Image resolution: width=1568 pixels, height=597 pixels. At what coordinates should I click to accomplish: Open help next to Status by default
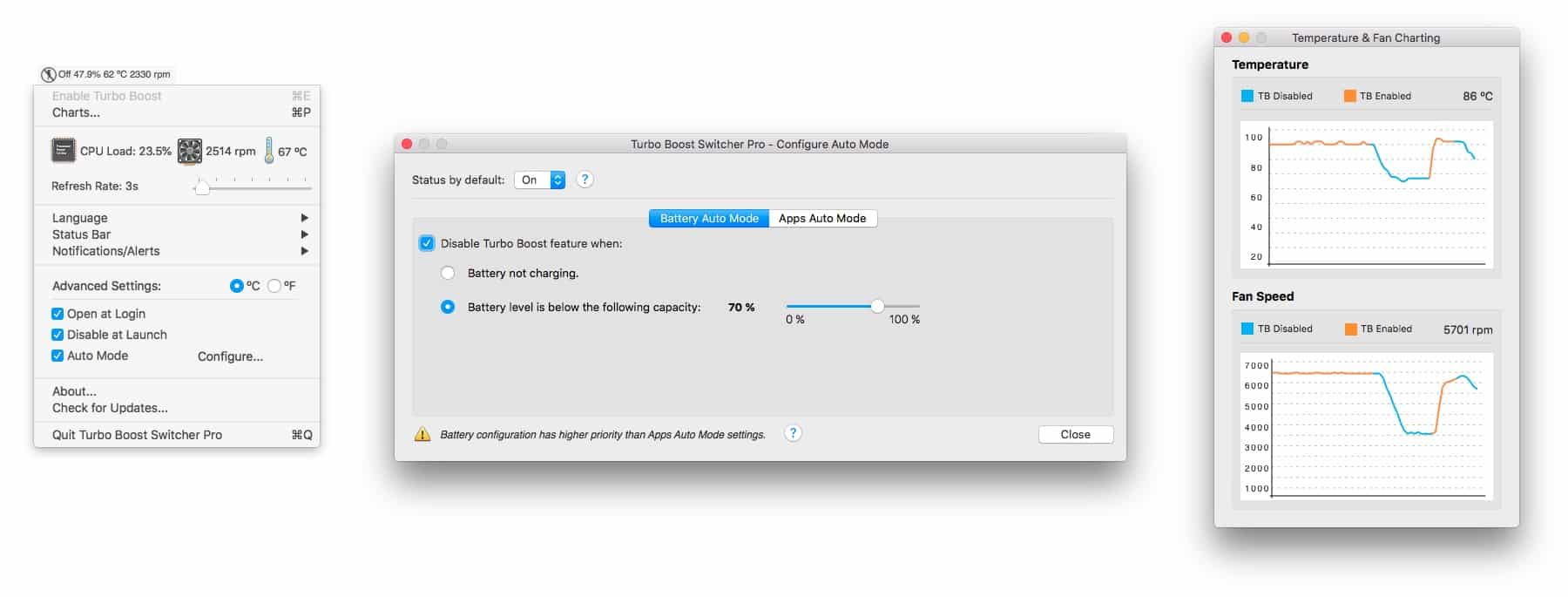point(585,180)
